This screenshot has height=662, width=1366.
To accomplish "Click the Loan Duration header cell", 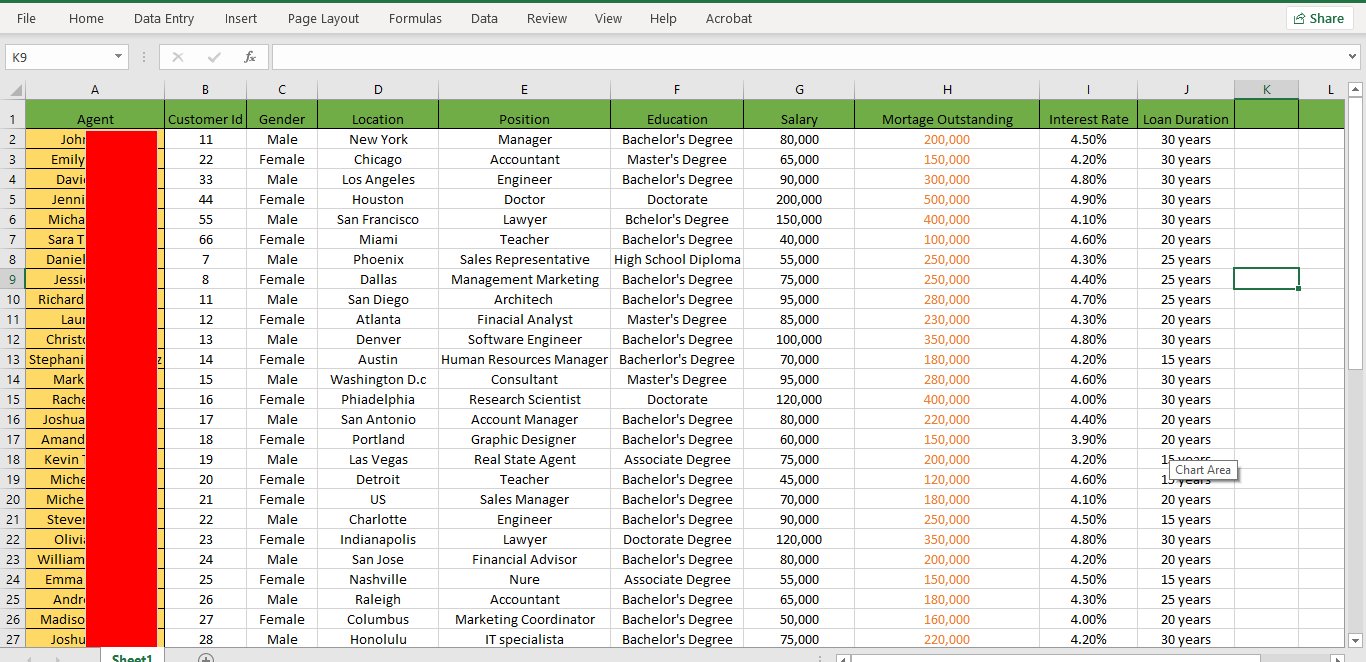I will 1186,114.
